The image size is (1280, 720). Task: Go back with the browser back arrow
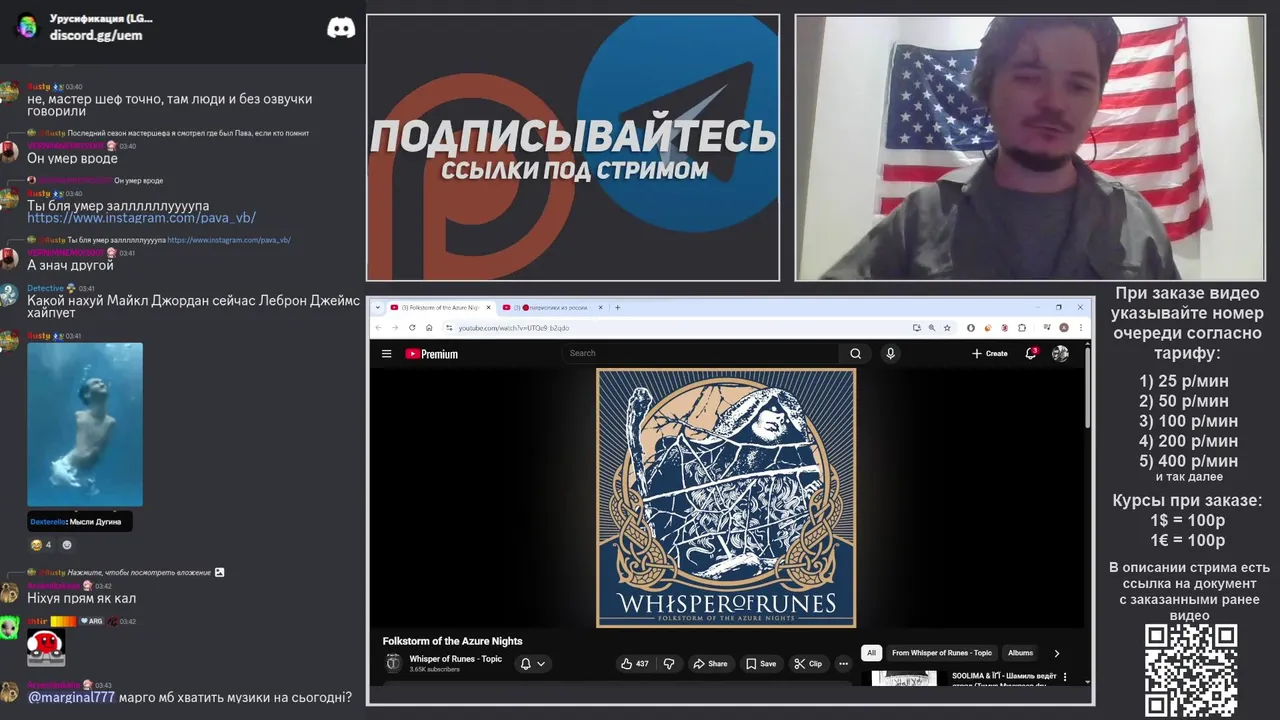coord(379,327)
